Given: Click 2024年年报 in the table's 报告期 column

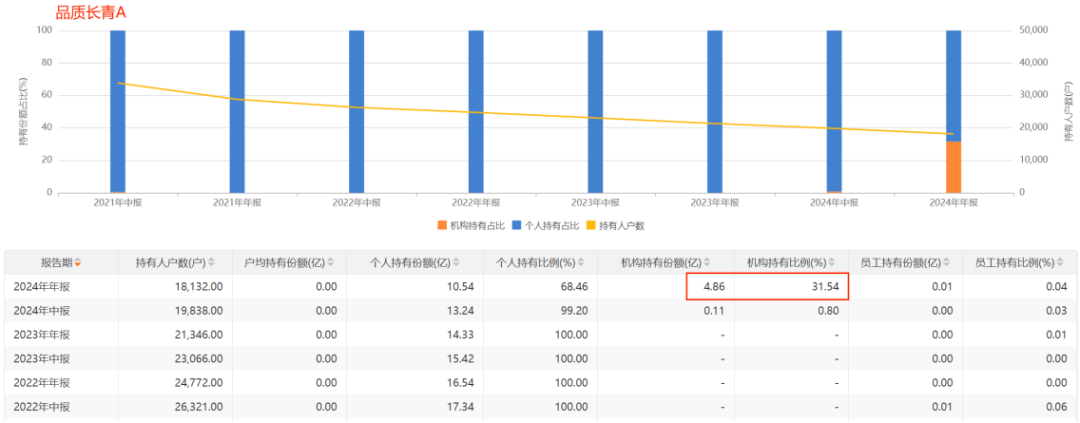Looking at the screenshot, I should (x=41, y=286).
